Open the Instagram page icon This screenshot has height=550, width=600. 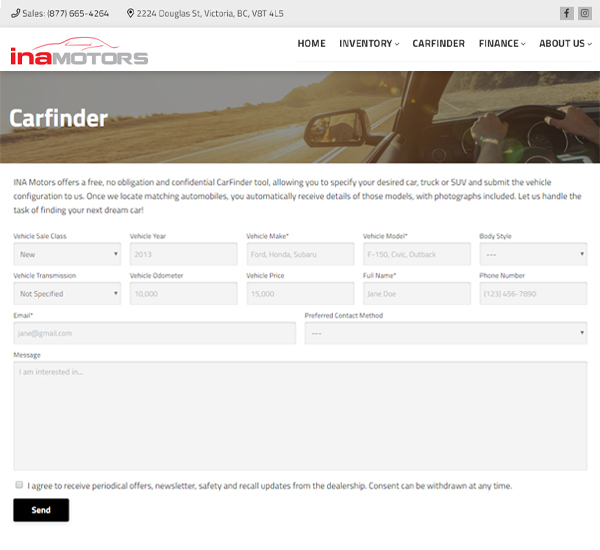(x=585, y=13)
